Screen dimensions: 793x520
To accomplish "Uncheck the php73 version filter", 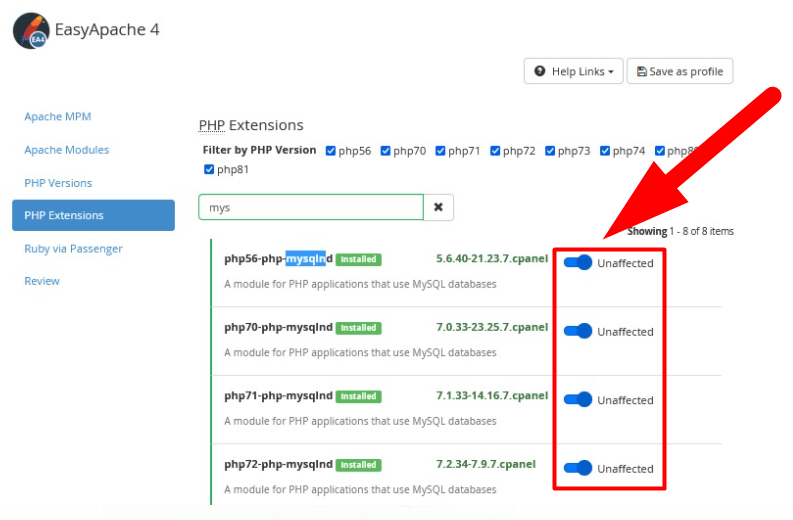I will click(550, 151).
